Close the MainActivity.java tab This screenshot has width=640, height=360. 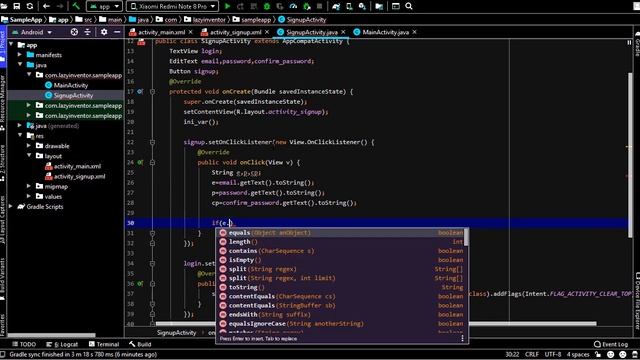coord(414,32)
